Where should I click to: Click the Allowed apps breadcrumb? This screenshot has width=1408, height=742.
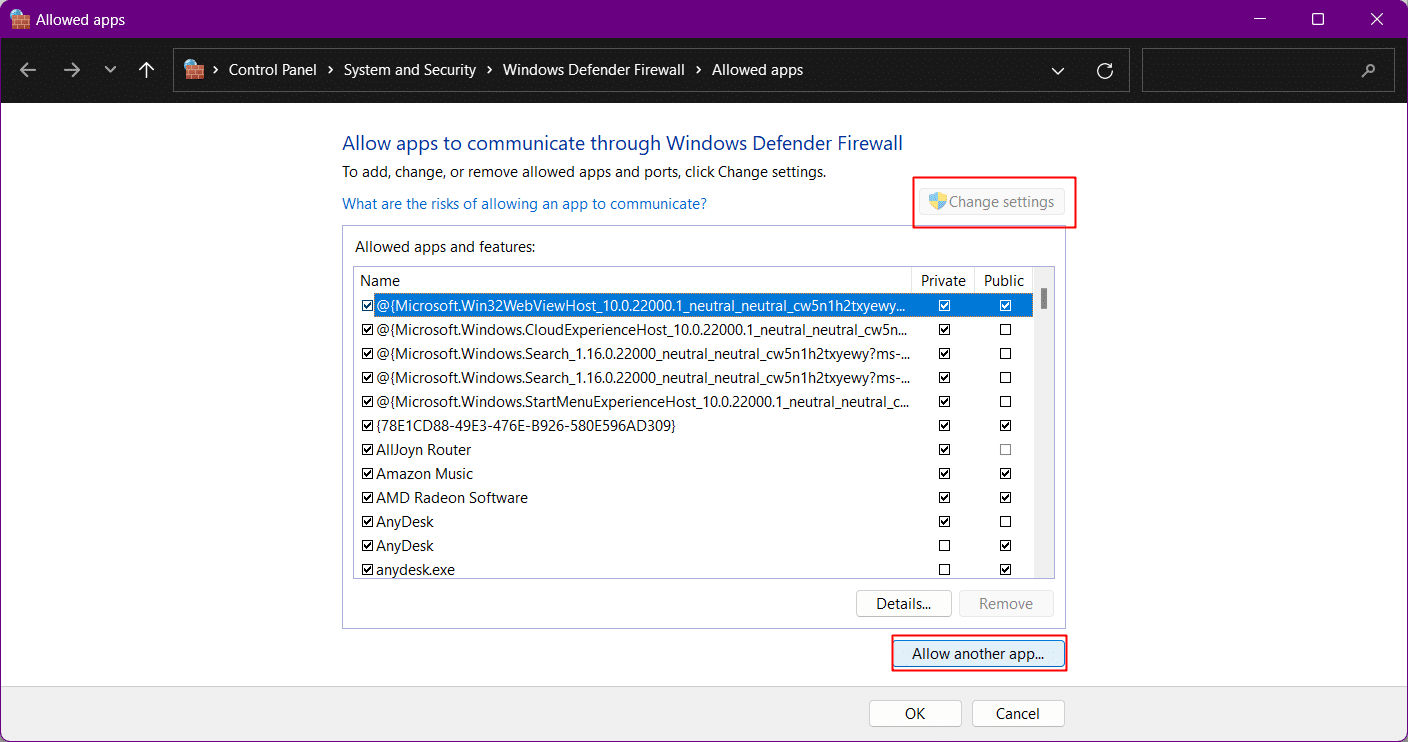point(757,70)
